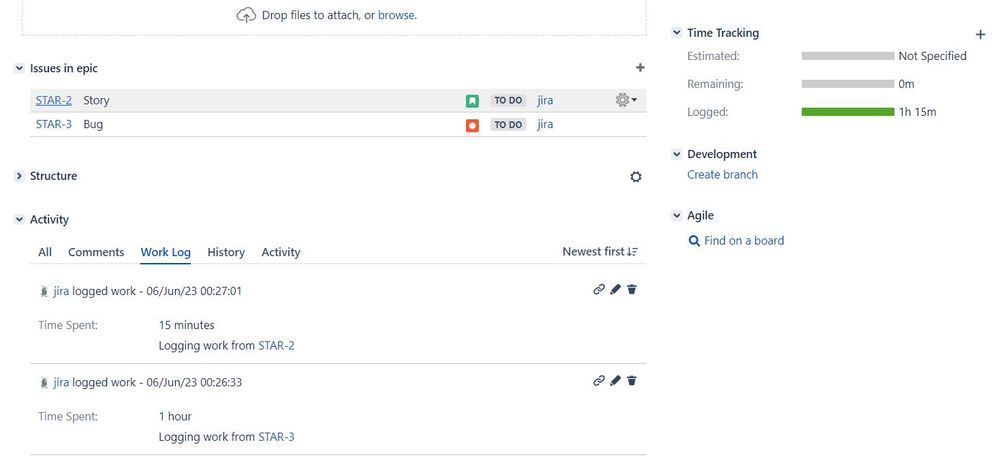Click the Not Specified estimate value
This screenshot has width=998, height=464.
932,56
